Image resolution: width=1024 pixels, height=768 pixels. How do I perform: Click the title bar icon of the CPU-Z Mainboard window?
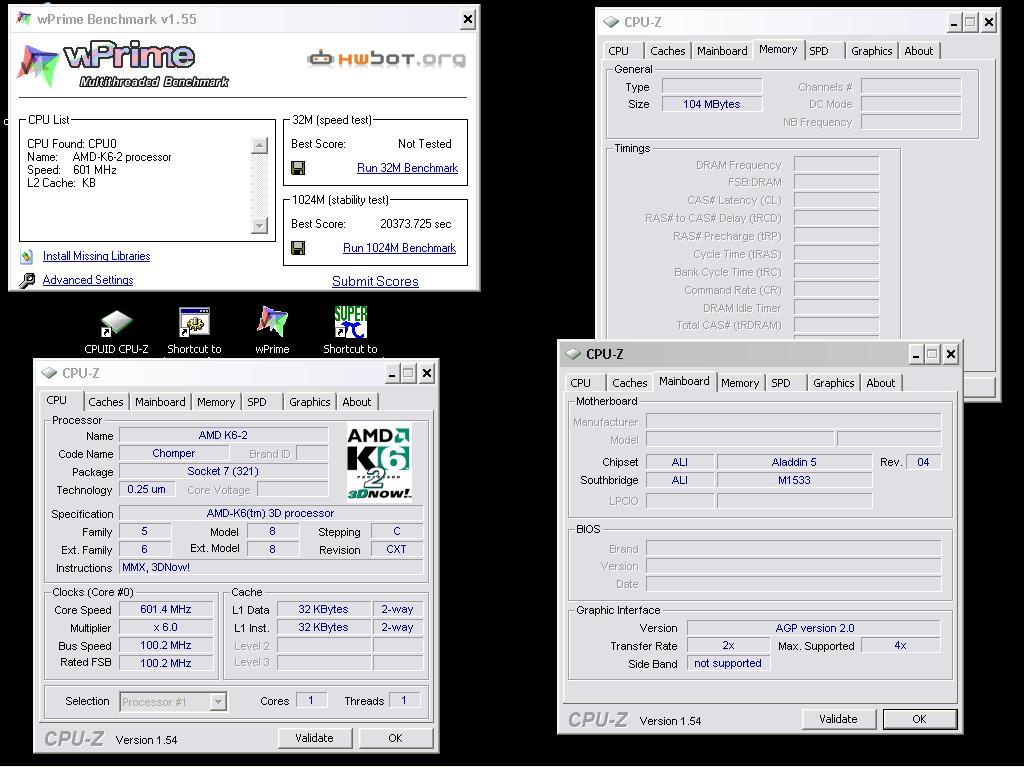pos(573,354)
